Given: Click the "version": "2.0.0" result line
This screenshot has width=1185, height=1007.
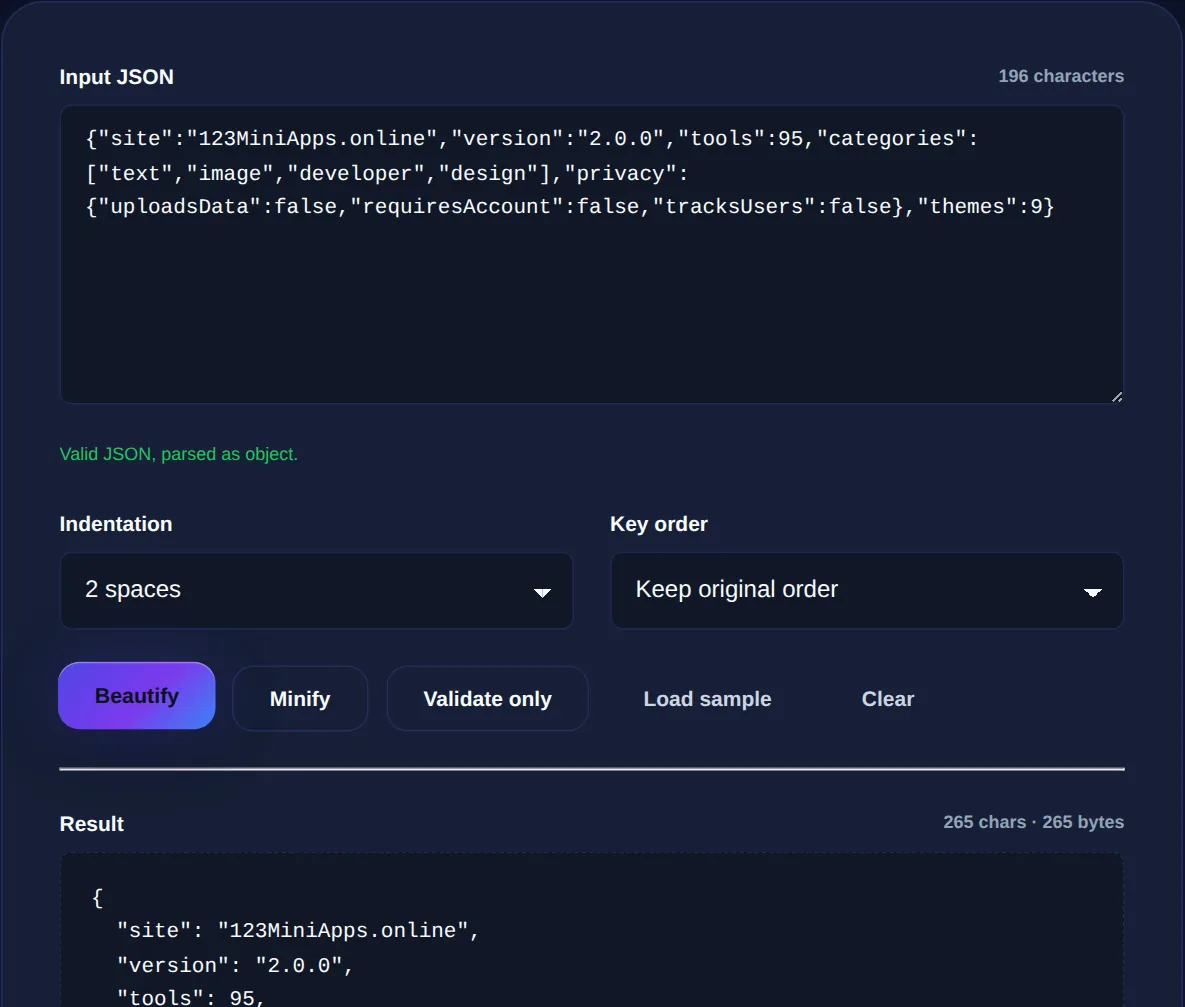Looking at the screenshot, I should coord(234,965).
